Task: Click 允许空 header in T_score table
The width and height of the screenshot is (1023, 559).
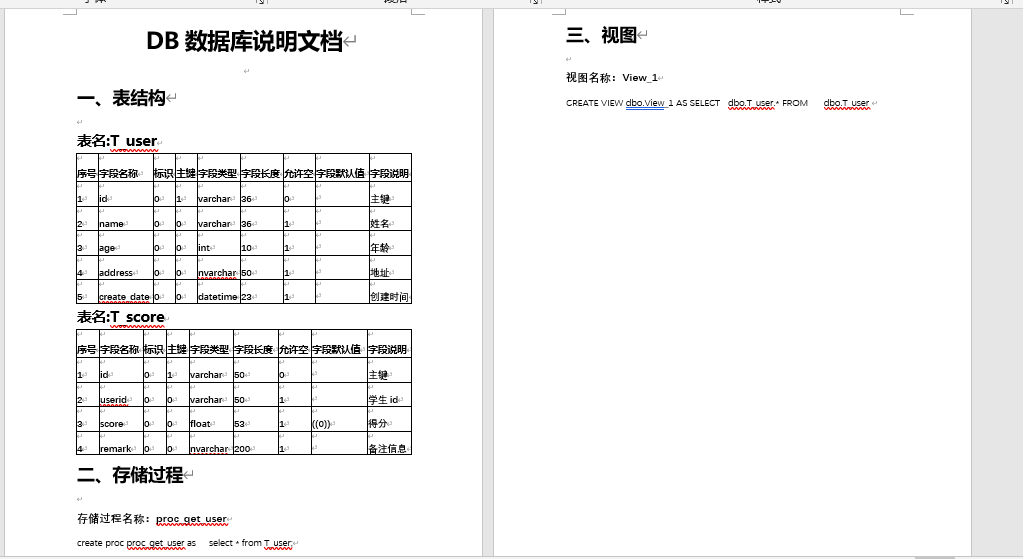Action: [295, 344]
